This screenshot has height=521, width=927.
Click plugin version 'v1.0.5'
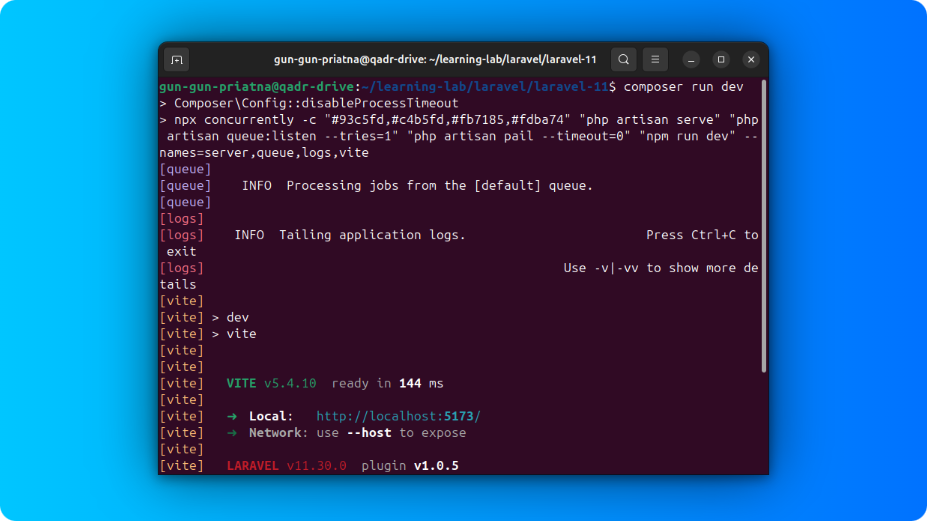436,466
